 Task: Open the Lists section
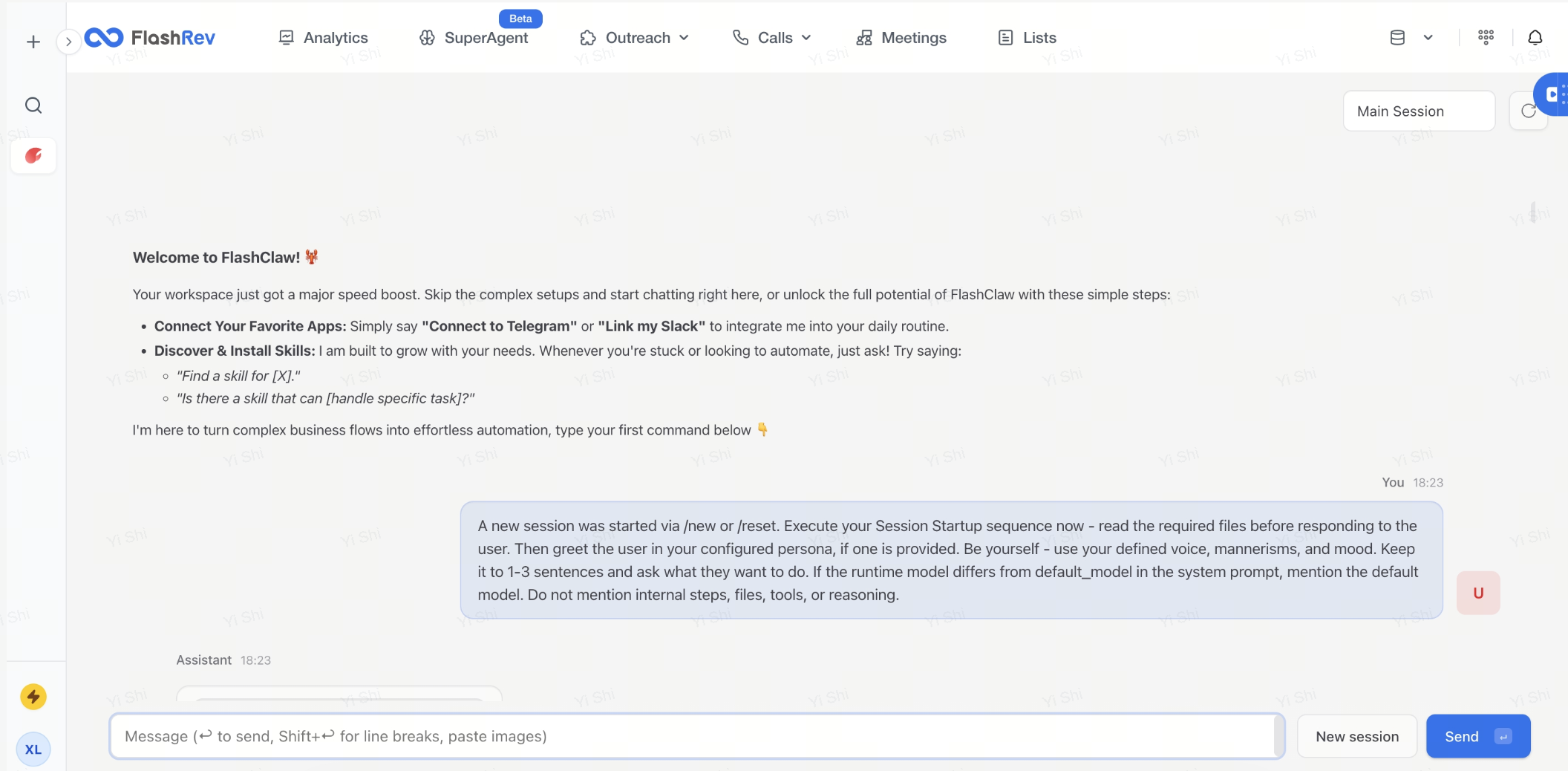click(x=1026, y=37)
